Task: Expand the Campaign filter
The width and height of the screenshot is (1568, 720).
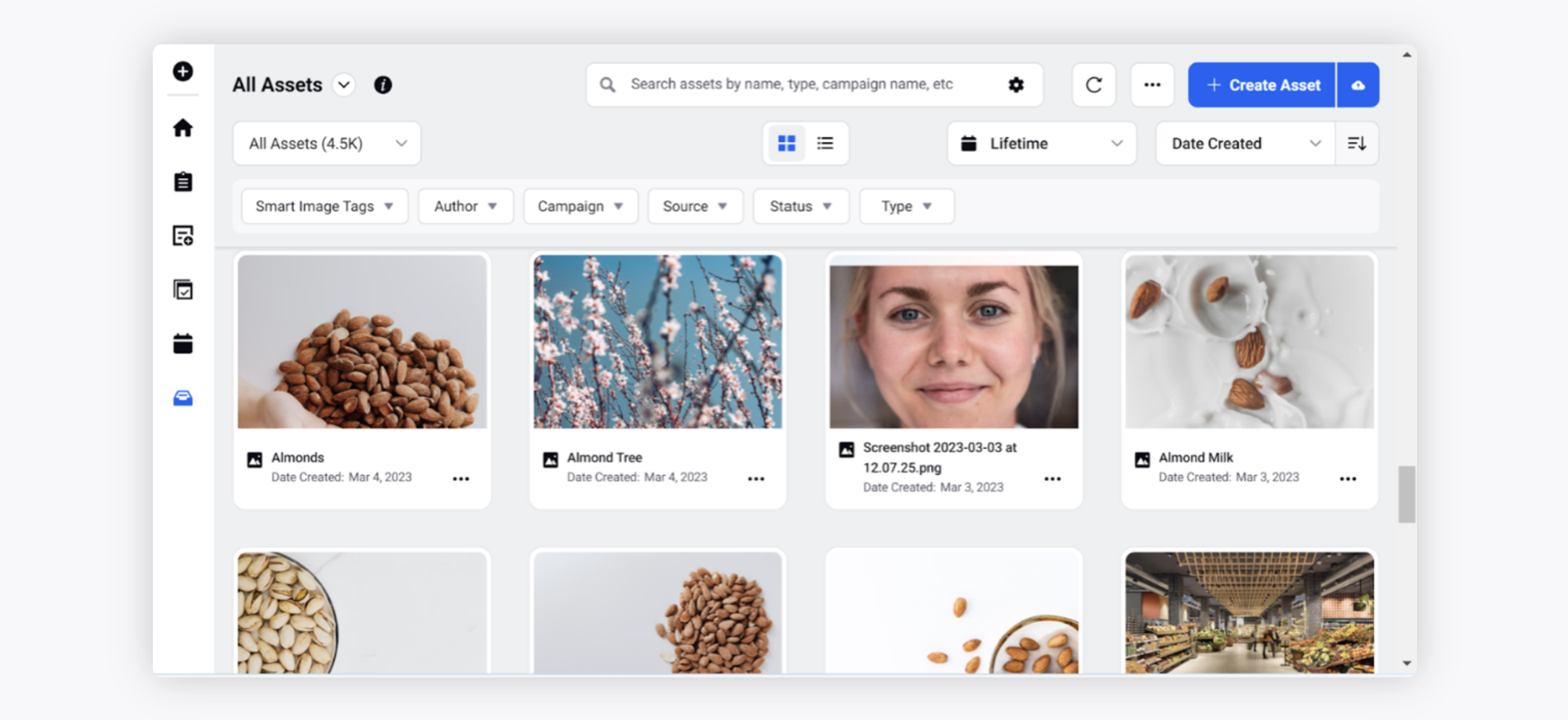Action: [x=581, y=206]
